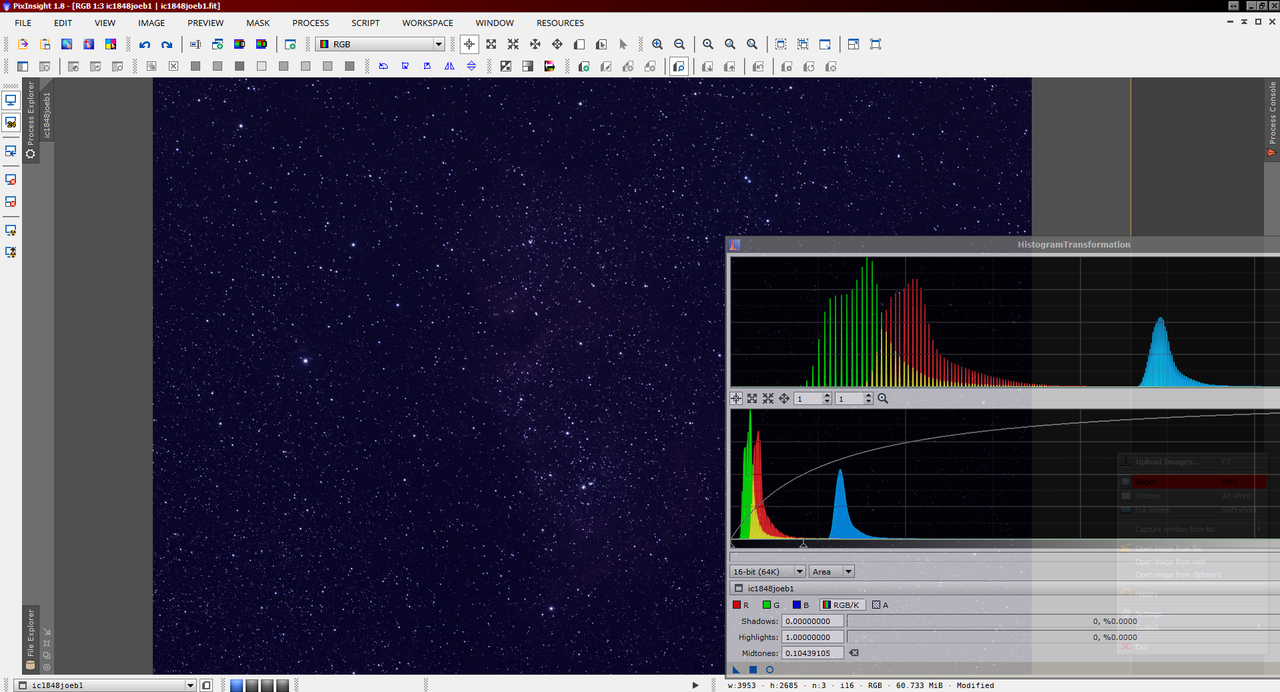Click the "w:3953" status bar text
The width and height of the screenshot is (1280, 692).
tap(744, 685)
